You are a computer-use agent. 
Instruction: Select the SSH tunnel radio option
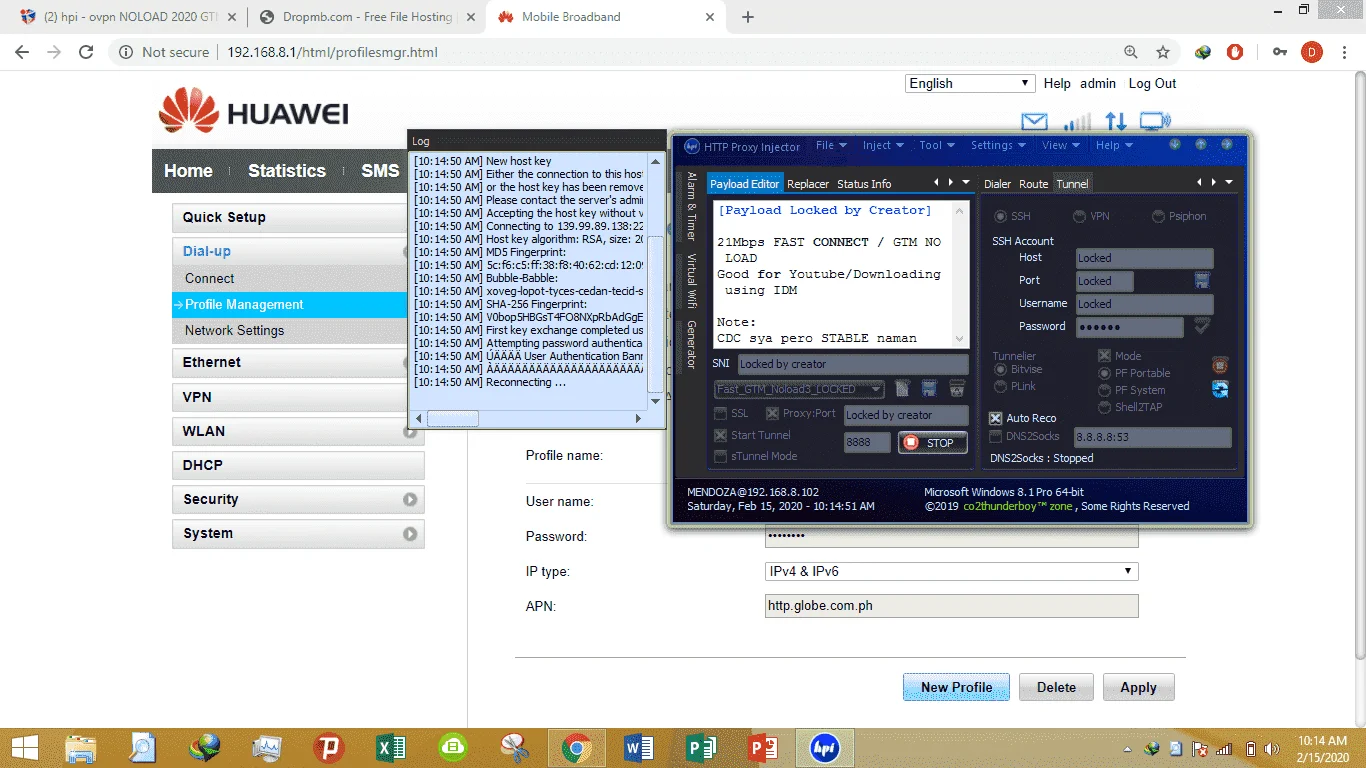pos(1012,216)
